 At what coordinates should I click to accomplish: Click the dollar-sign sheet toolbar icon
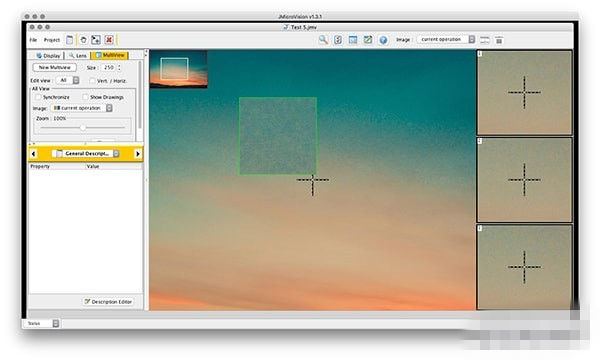pyautogui.click(x=338, y=39)
